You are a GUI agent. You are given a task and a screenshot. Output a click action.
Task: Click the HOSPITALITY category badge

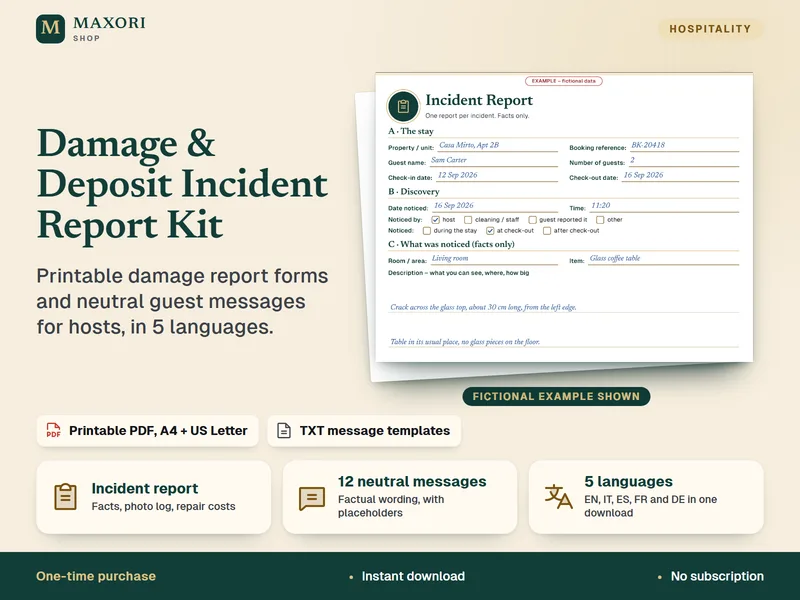(x=710, y=29)
